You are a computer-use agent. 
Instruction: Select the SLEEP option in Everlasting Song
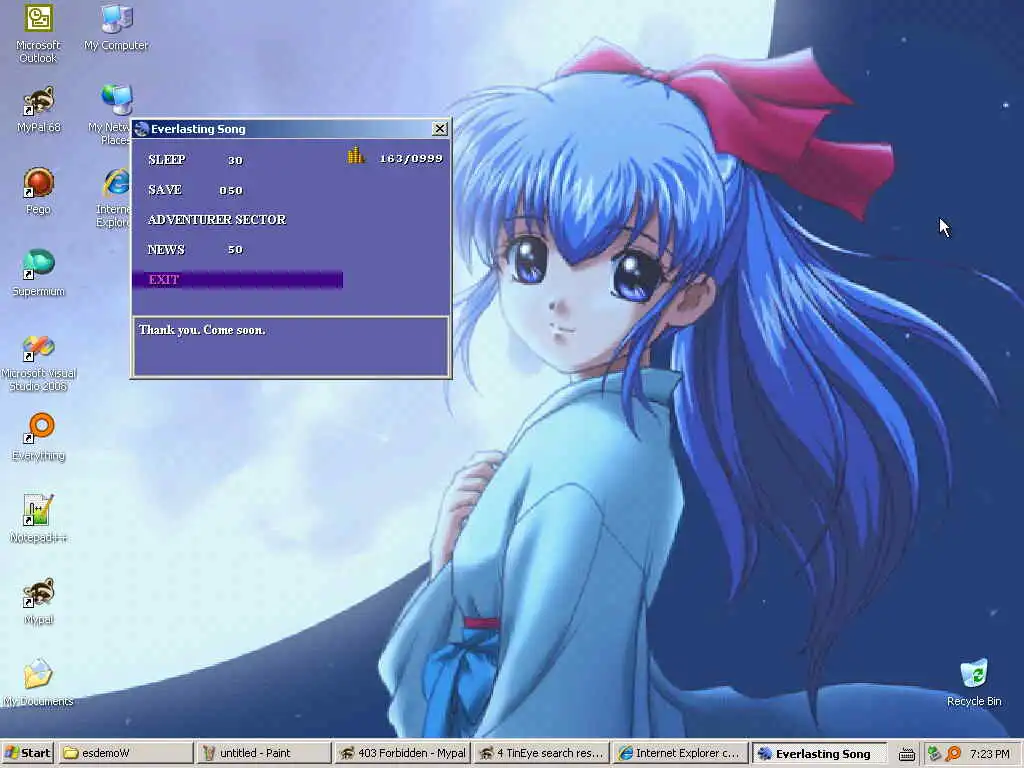(x=167, y=159)
